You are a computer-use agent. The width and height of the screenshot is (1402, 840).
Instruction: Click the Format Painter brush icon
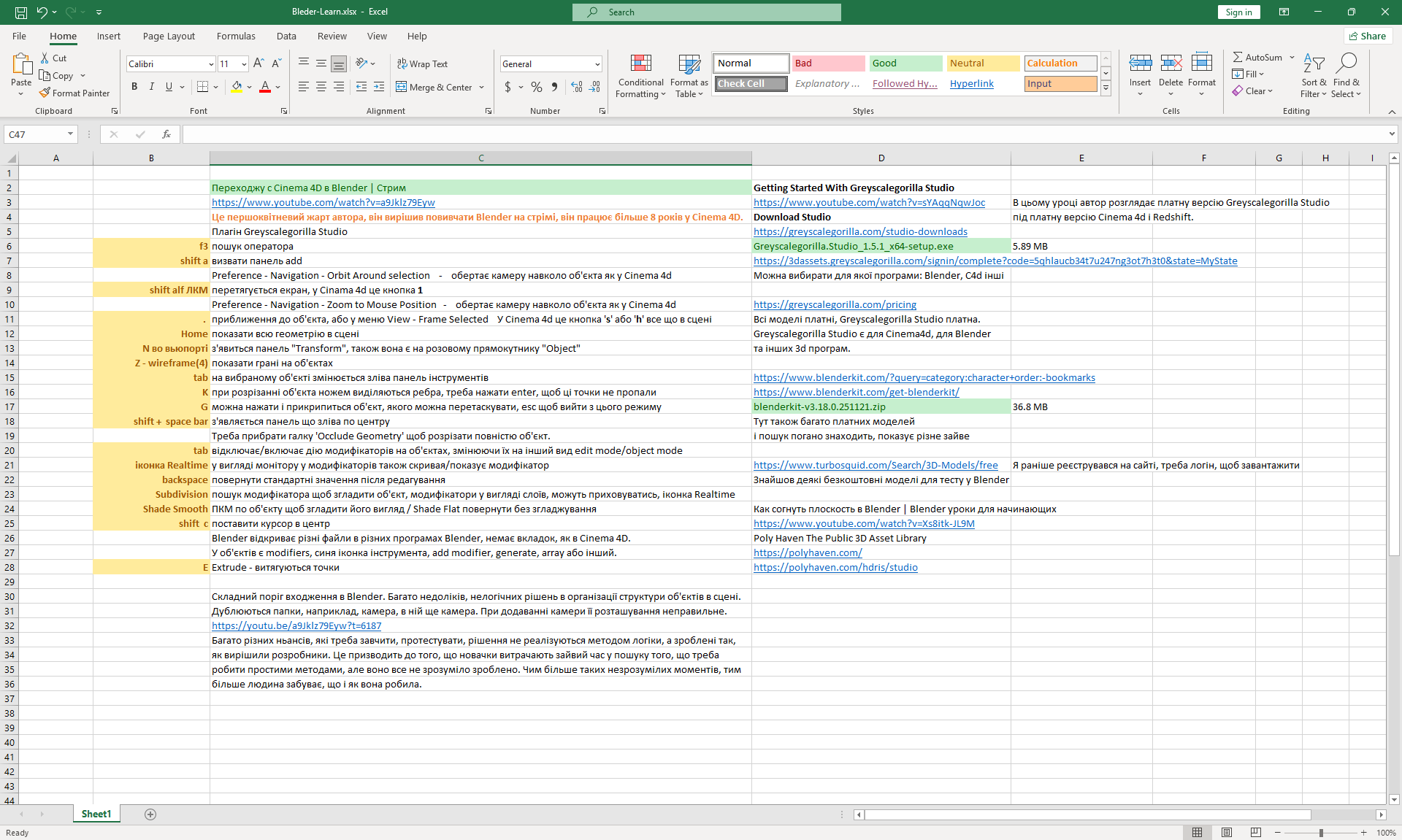pyautogui.click(x=45, y=93)
